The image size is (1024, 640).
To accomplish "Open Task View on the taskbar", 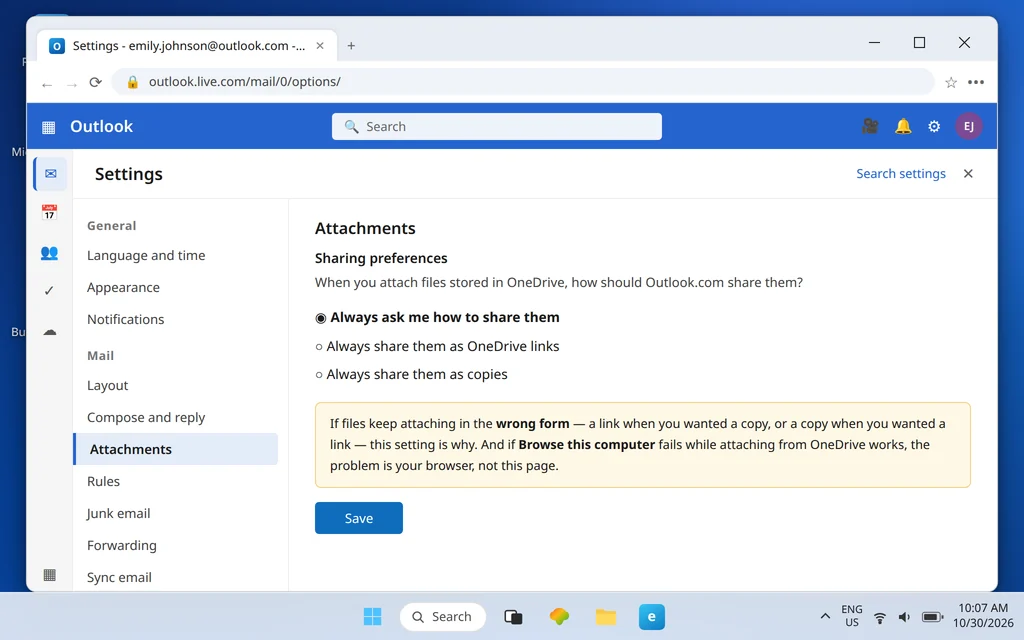I will coord(513,616).
